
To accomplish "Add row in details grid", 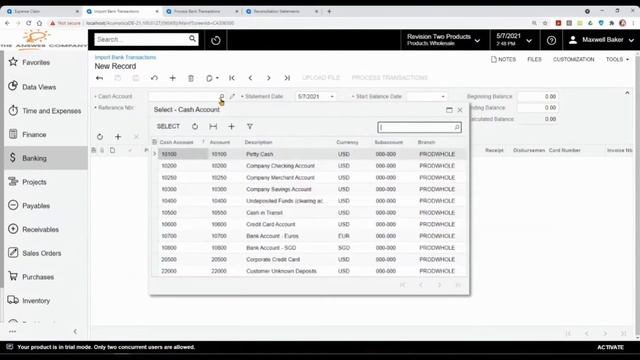I will pyautogui.click(x=118, y=137).
